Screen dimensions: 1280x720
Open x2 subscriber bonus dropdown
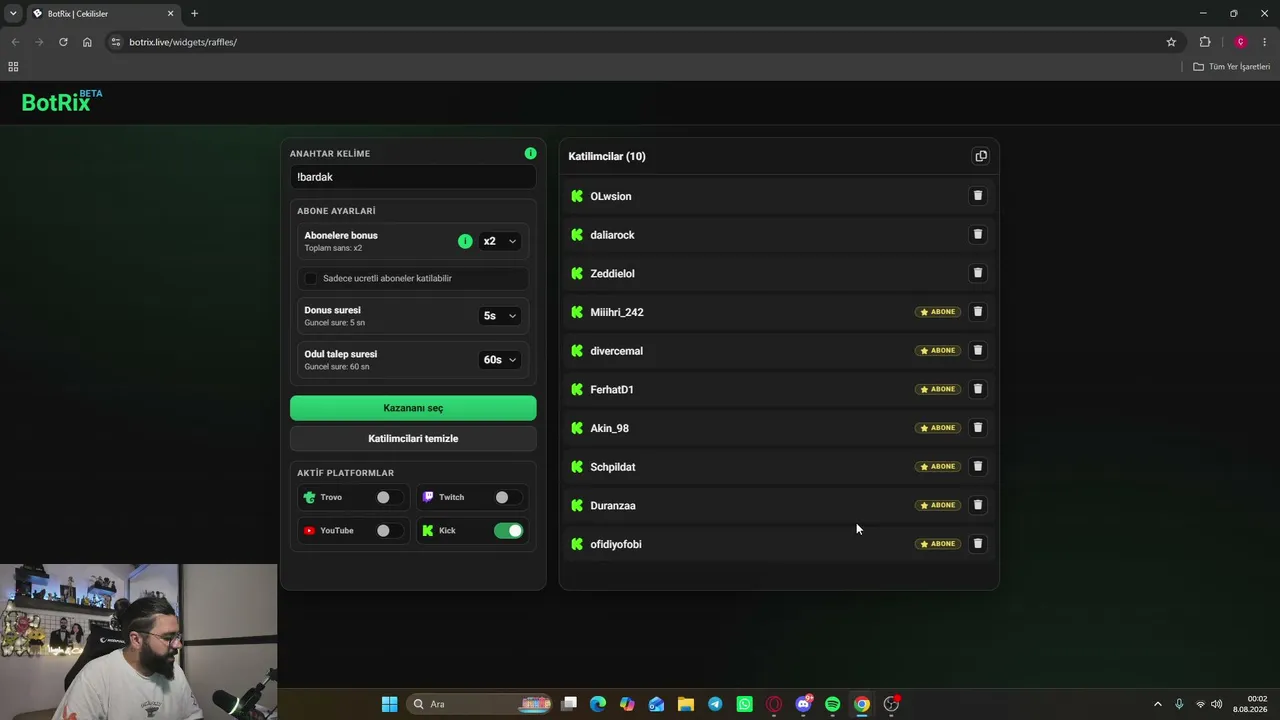pos(500,241)
